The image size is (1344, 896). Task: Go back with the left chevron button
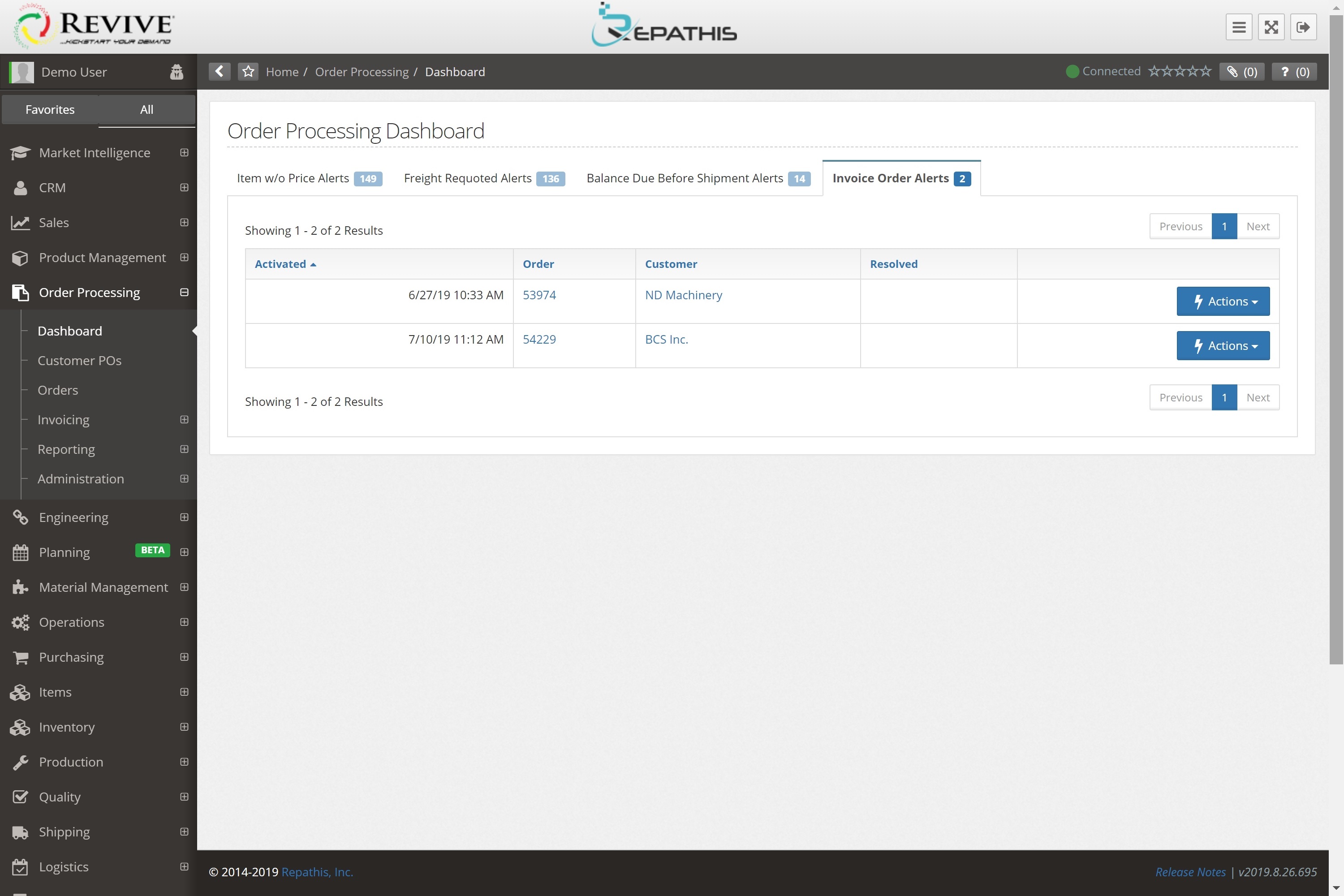pos(220,71)
